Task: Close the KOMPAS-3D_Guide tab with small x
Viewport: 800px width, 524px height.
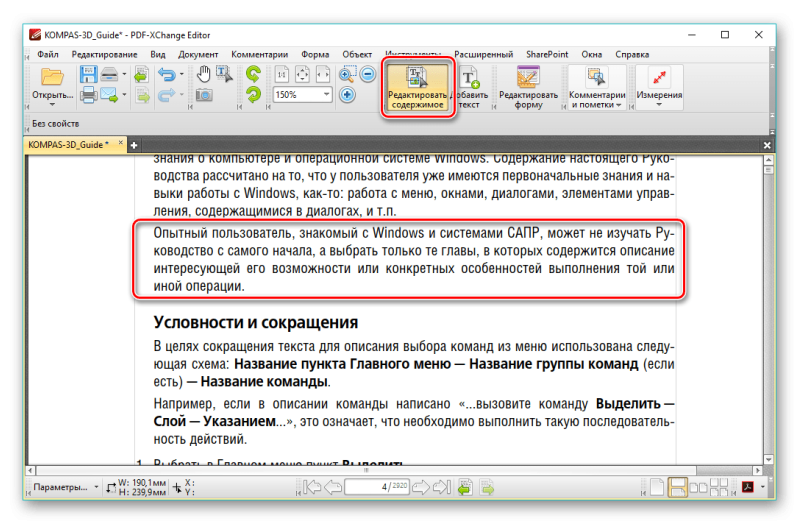Action: [120, 143]
